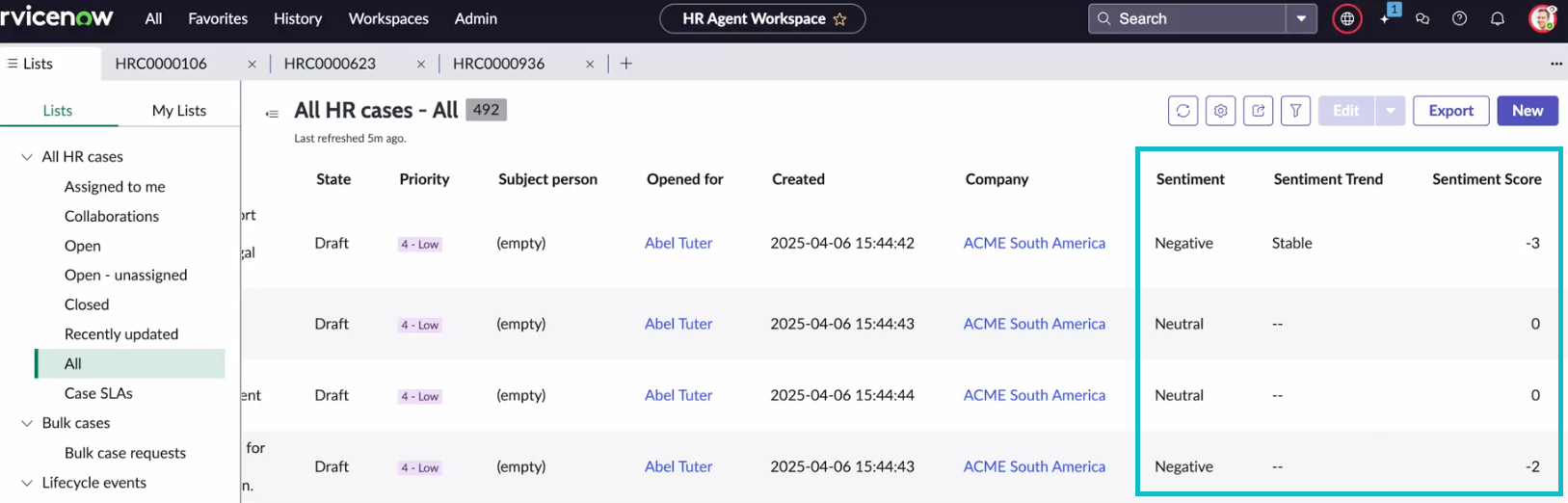This screenshot has height=503, width=1568.
Task: Switch to the My Lists tab
Action: [x=179, y=111]
